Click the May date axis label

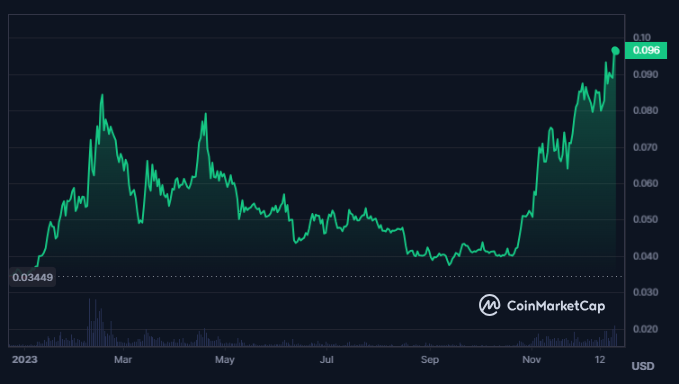click(225, 359)
